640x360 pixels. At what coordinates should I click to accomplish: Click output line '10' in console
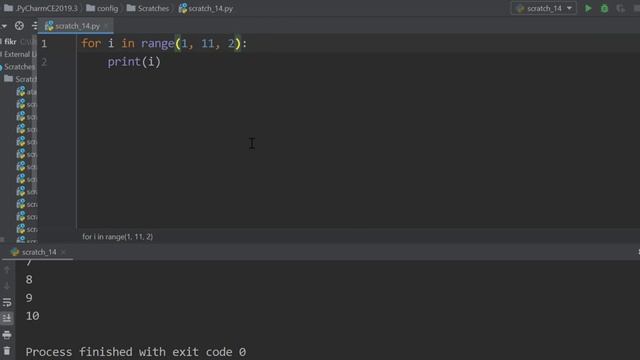(32, 316)
